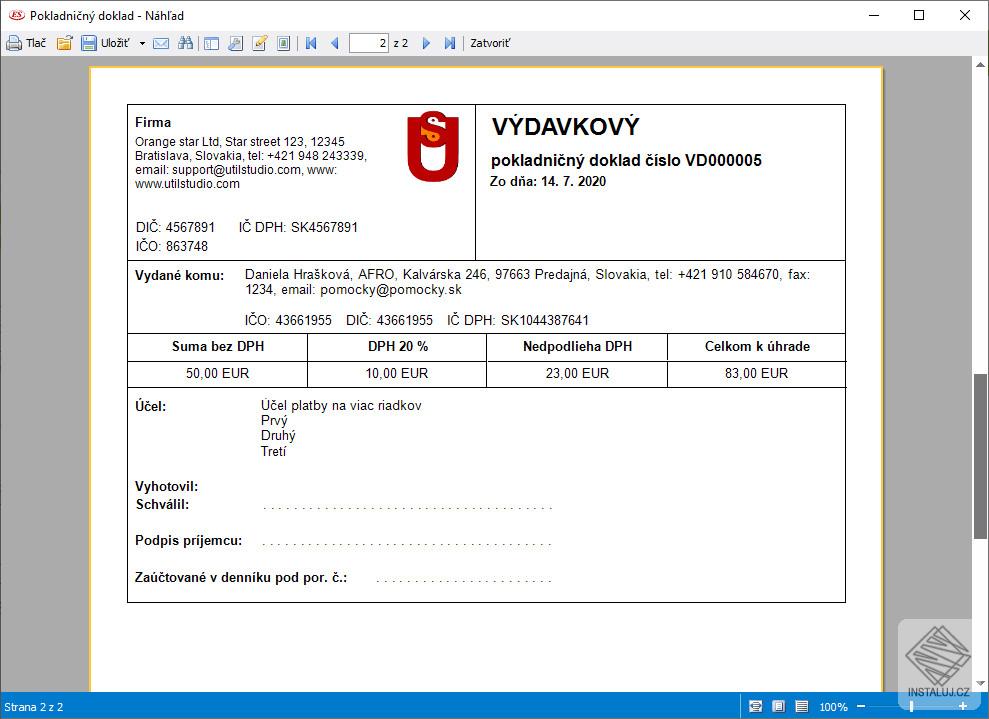The image size is (989, 719).
Task: Click the 23,00 EUR cell
Action: pyautogui.click(x=577, y=373)
